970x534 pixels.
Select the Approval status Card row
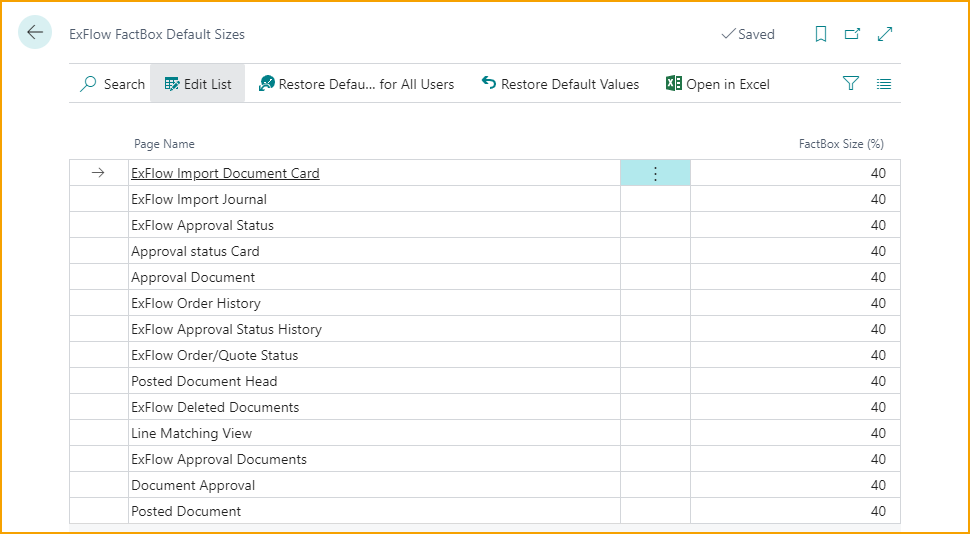pyautogui.click(x=484, y=251)
